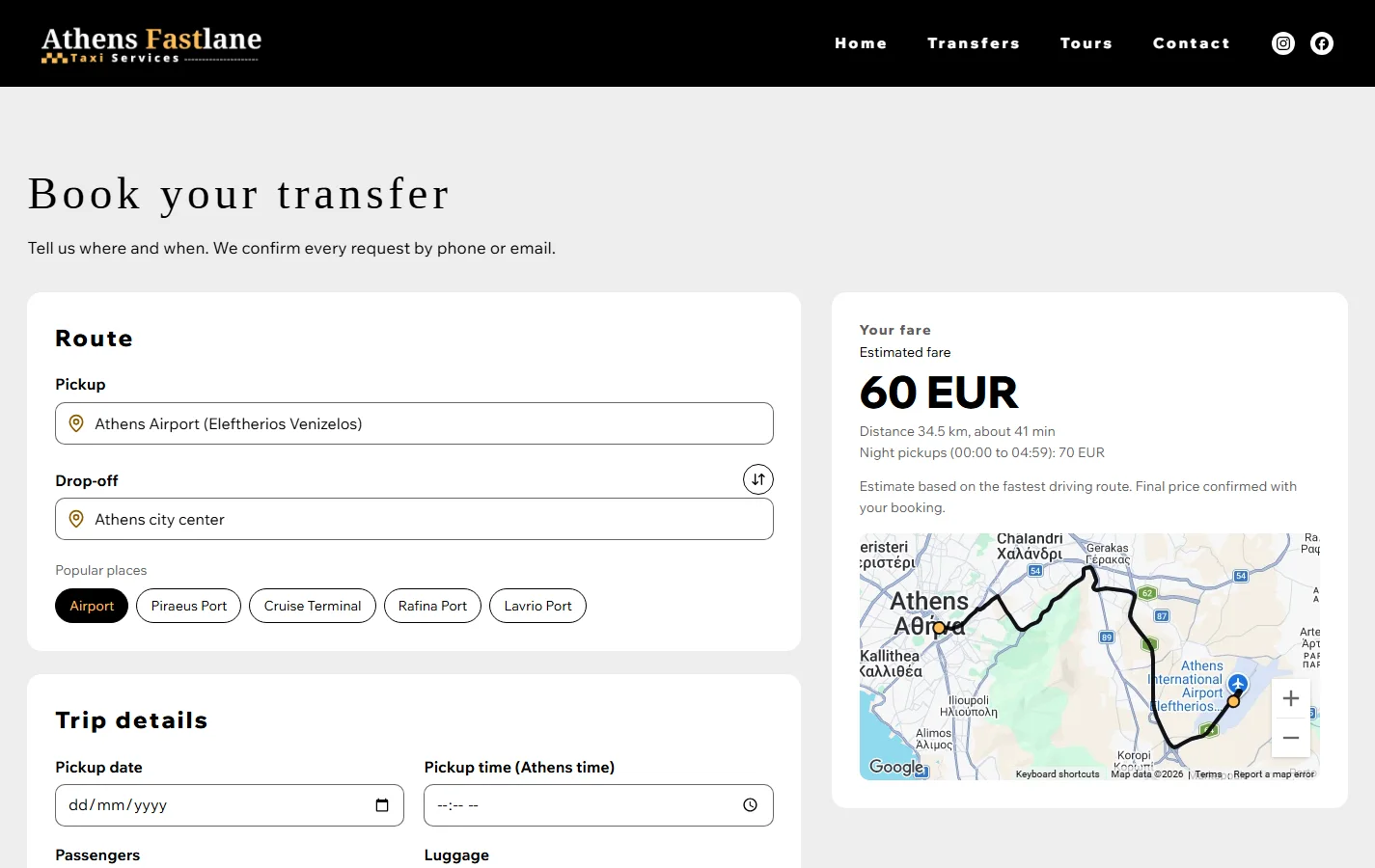This screenshot has height=868, width=1375.
Task: Go to the Home page
Action: (861, 43)
